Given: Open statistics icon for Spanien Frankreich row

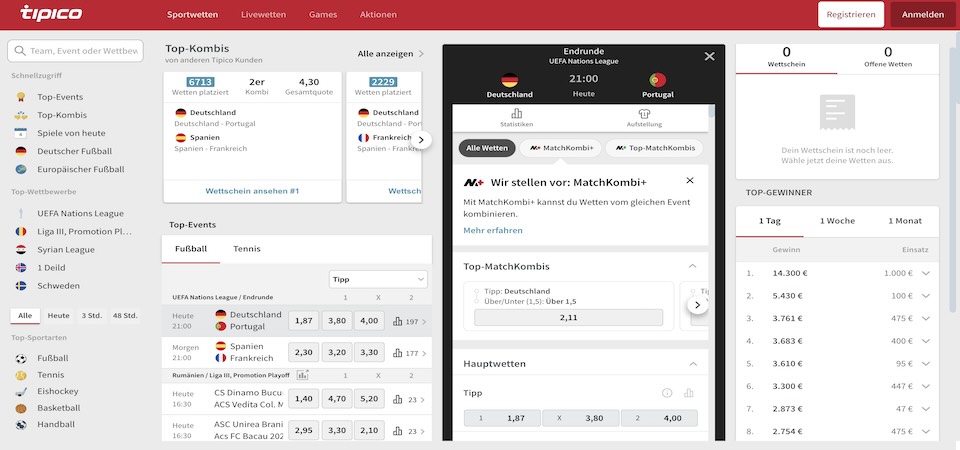Looking at the screenshot, I should [397, 353].
